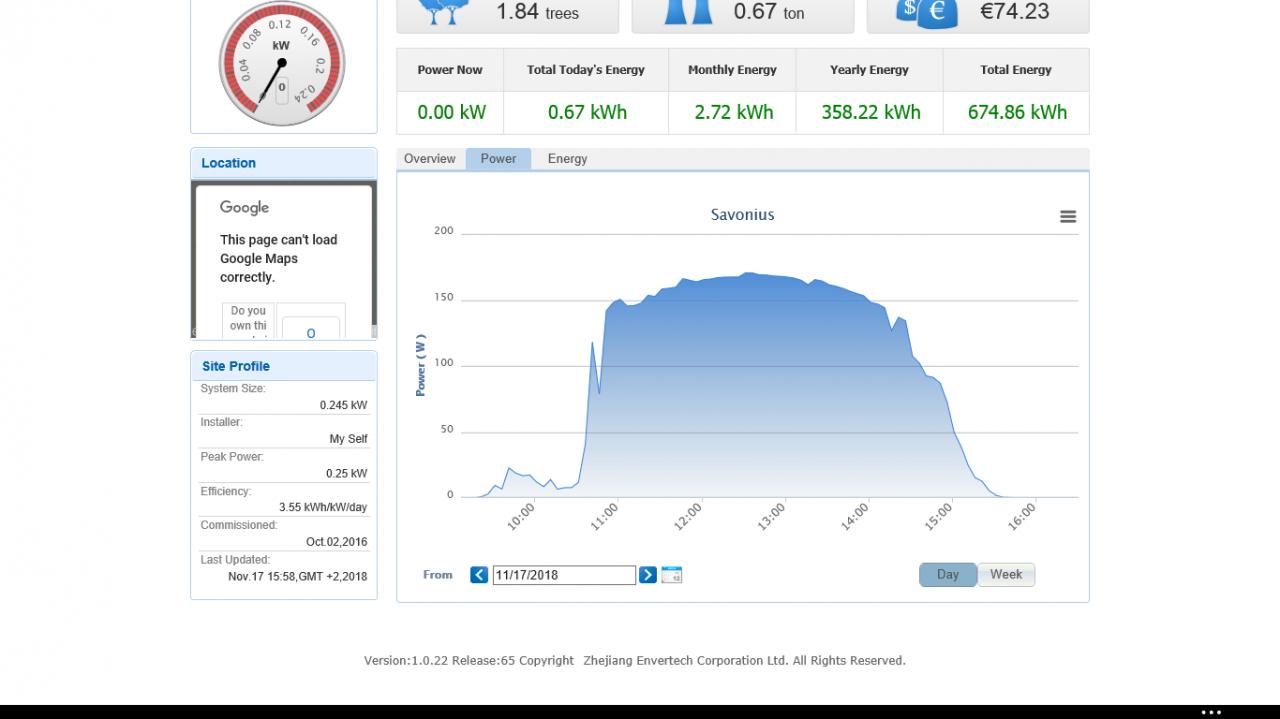Click the Total Today's Energy column header
The height and width of the screenshot is (719, 1280).
(x=586, y=70)
